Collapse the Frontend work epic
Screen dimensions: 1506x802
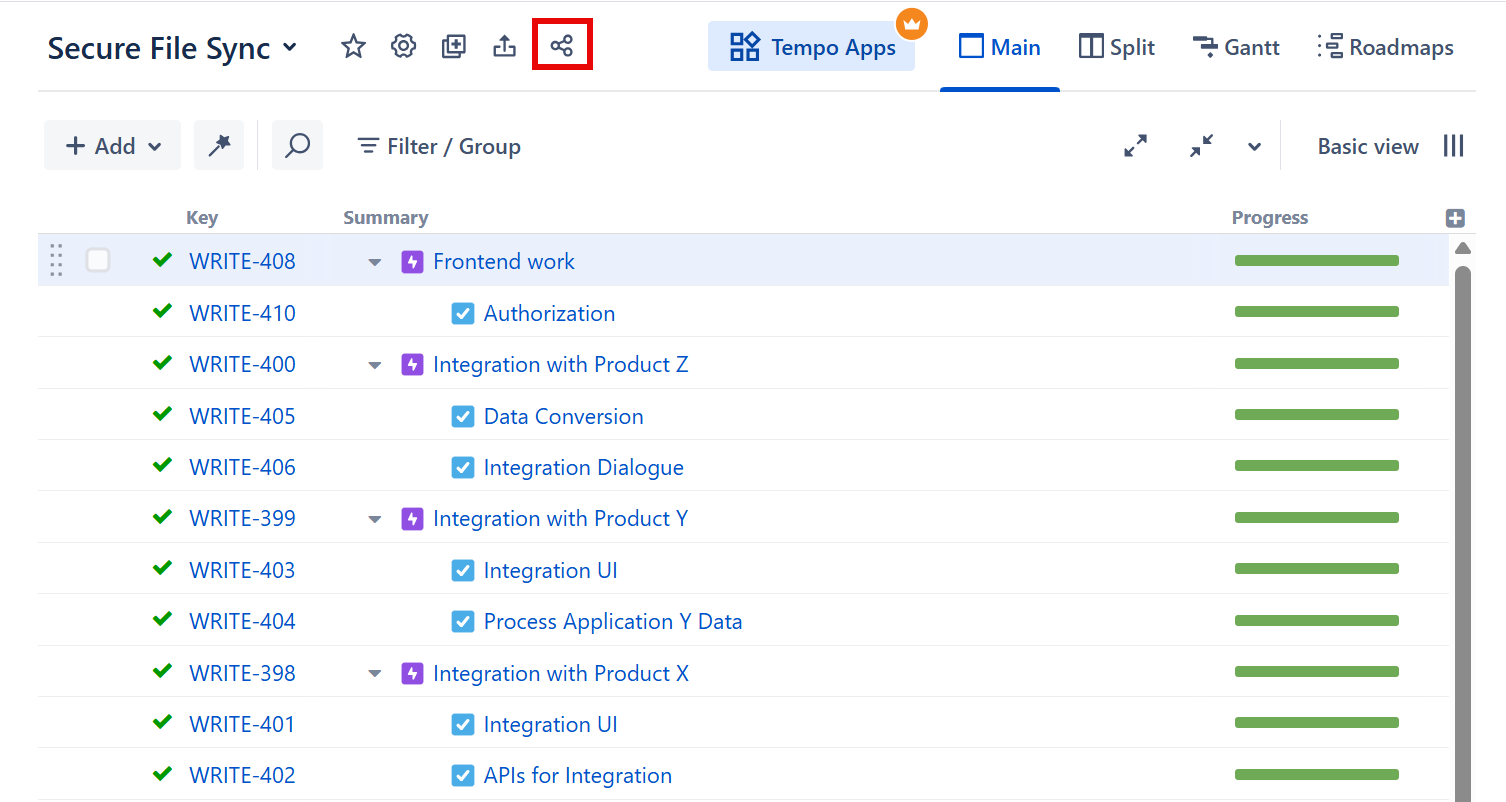pos(375,262)
